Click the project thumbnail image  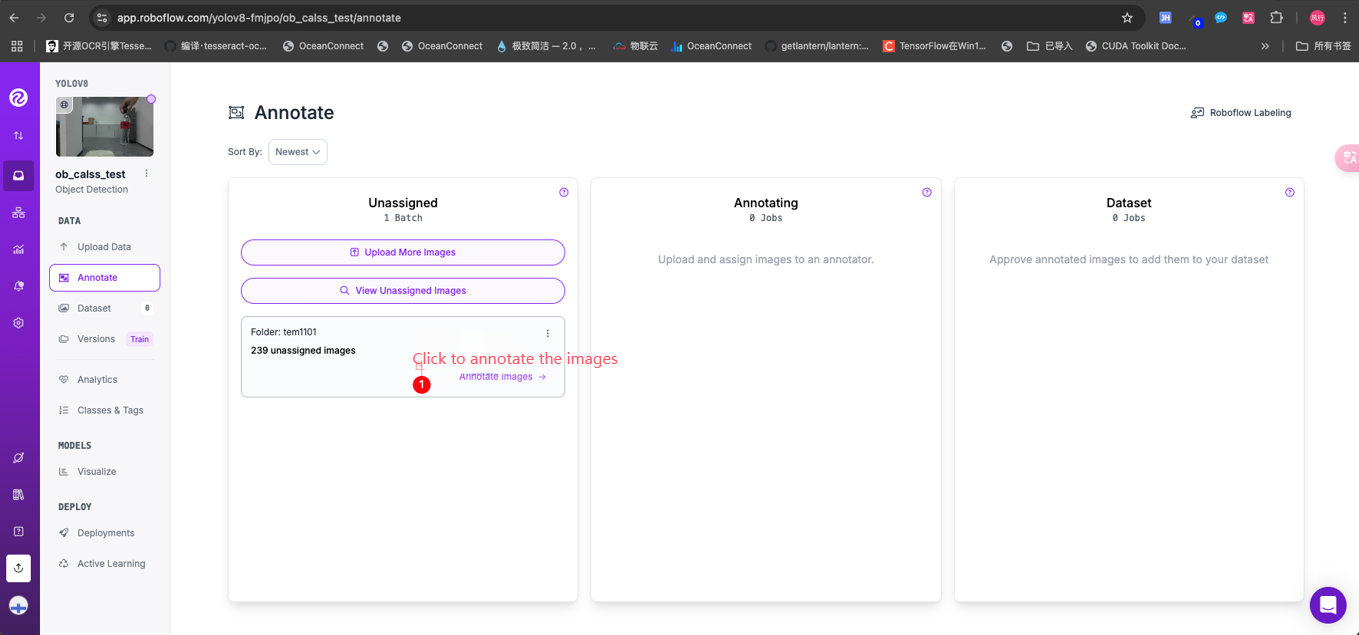[104, 127]
